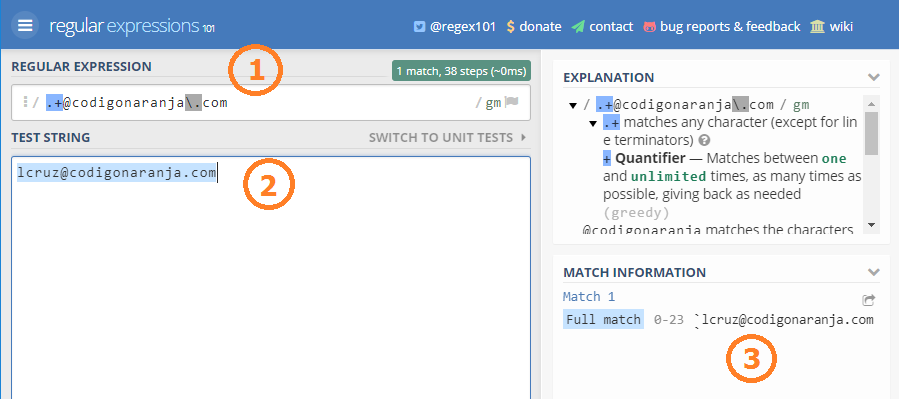Collapse the Match Information panel

pos(873,272)
